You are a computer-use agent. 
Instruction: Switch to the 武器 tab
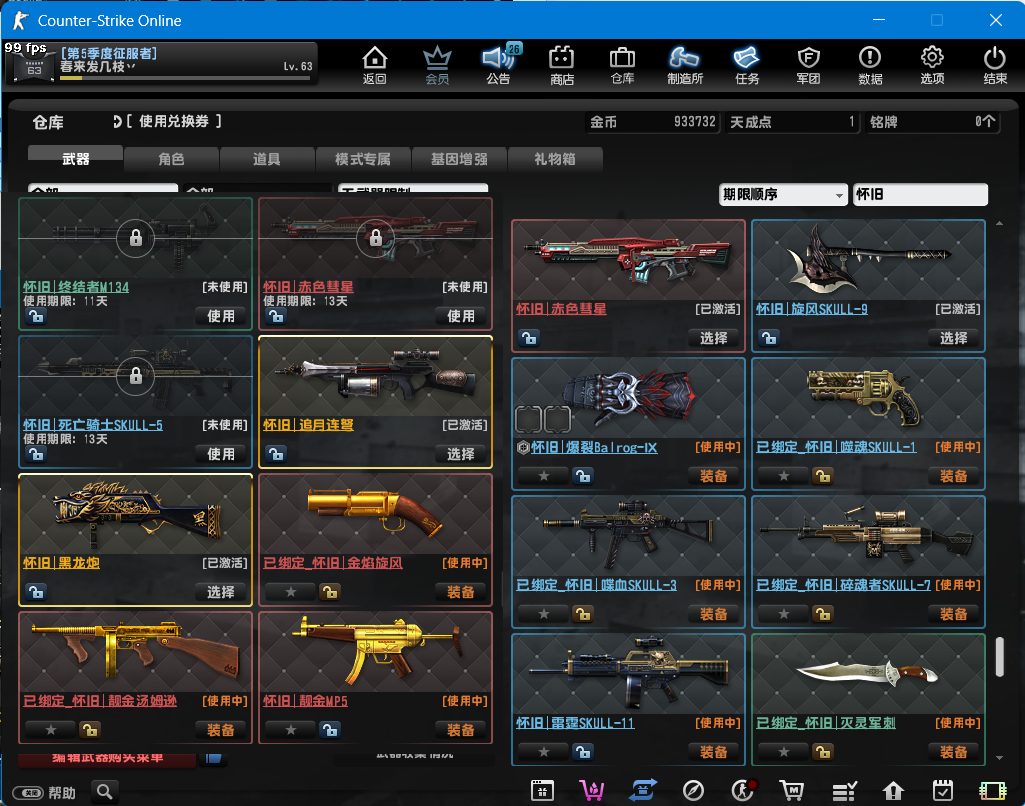(75, 159)
